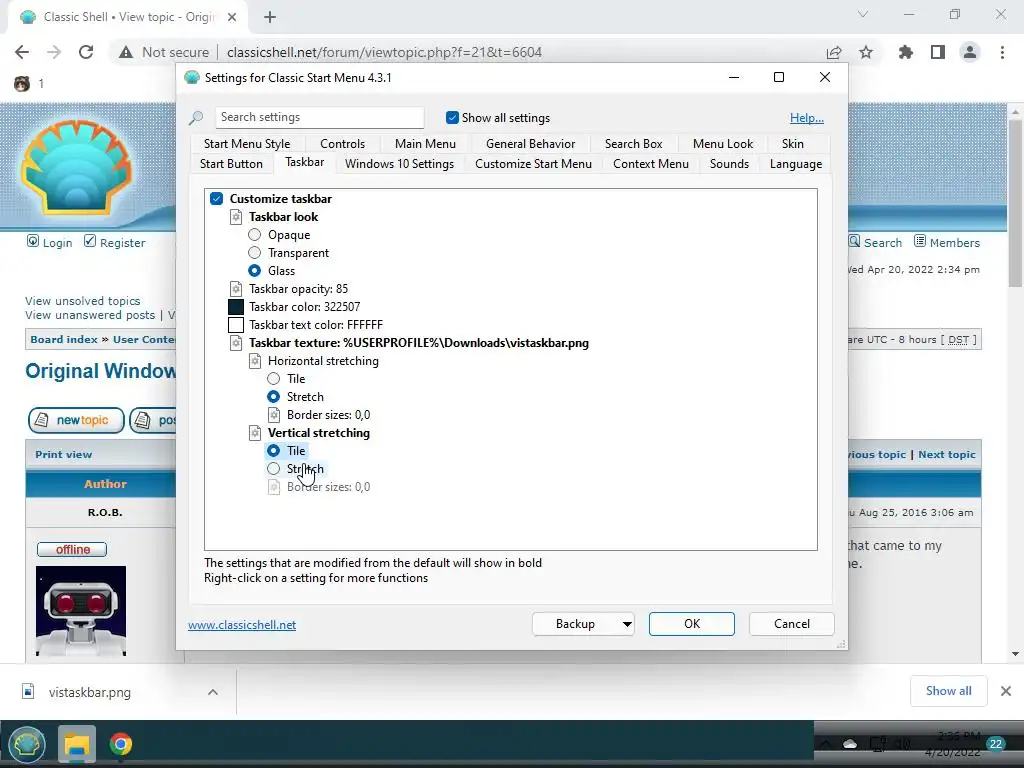Viewport: 1024px width, 768px height.
Task: Expand vistaskbar.png download options chevron
Action: pyautogui.click(x=213, y=692)
